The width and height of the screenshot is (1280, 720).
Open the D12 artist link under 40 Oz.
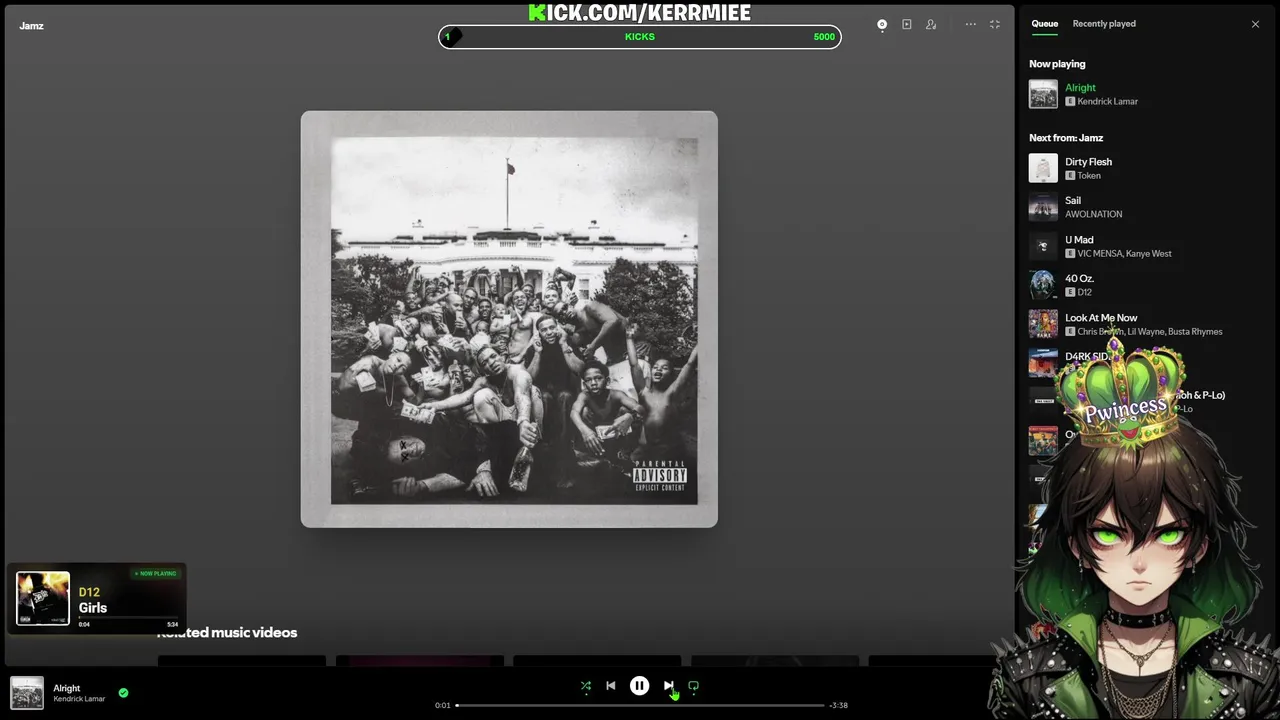click(x=1084, y=293)
